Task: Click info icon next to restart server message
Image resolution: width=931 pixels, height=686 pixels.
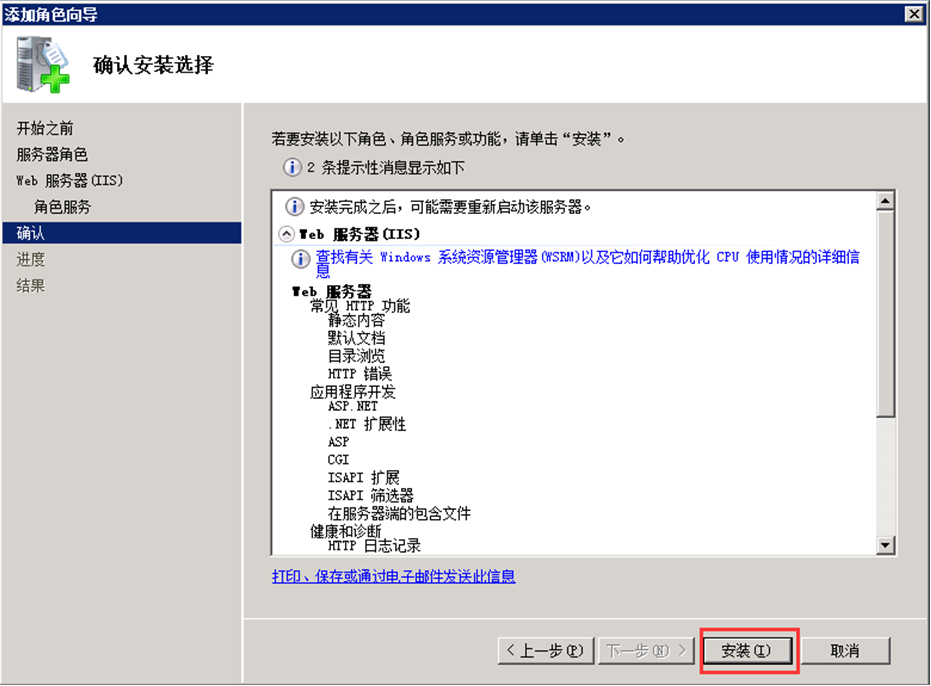Action: coord(295,207)
